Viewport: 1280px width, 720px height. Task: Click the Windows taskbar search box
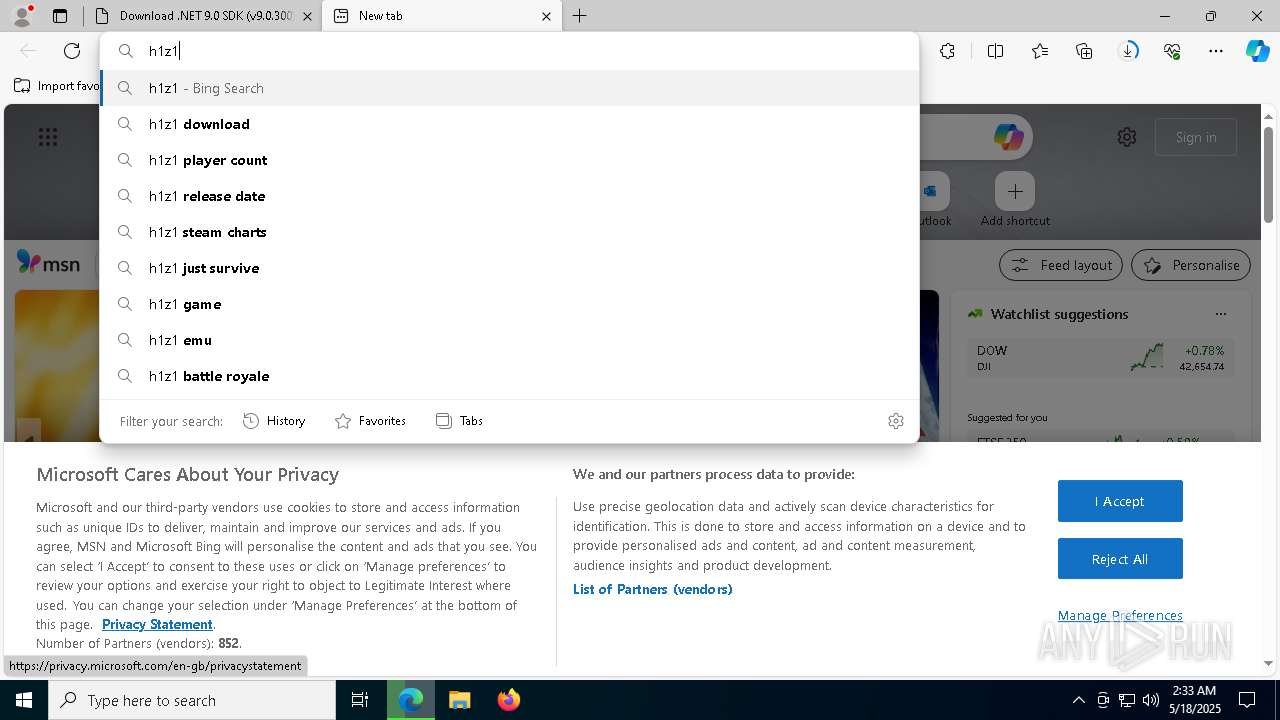(x=192, y=700)
